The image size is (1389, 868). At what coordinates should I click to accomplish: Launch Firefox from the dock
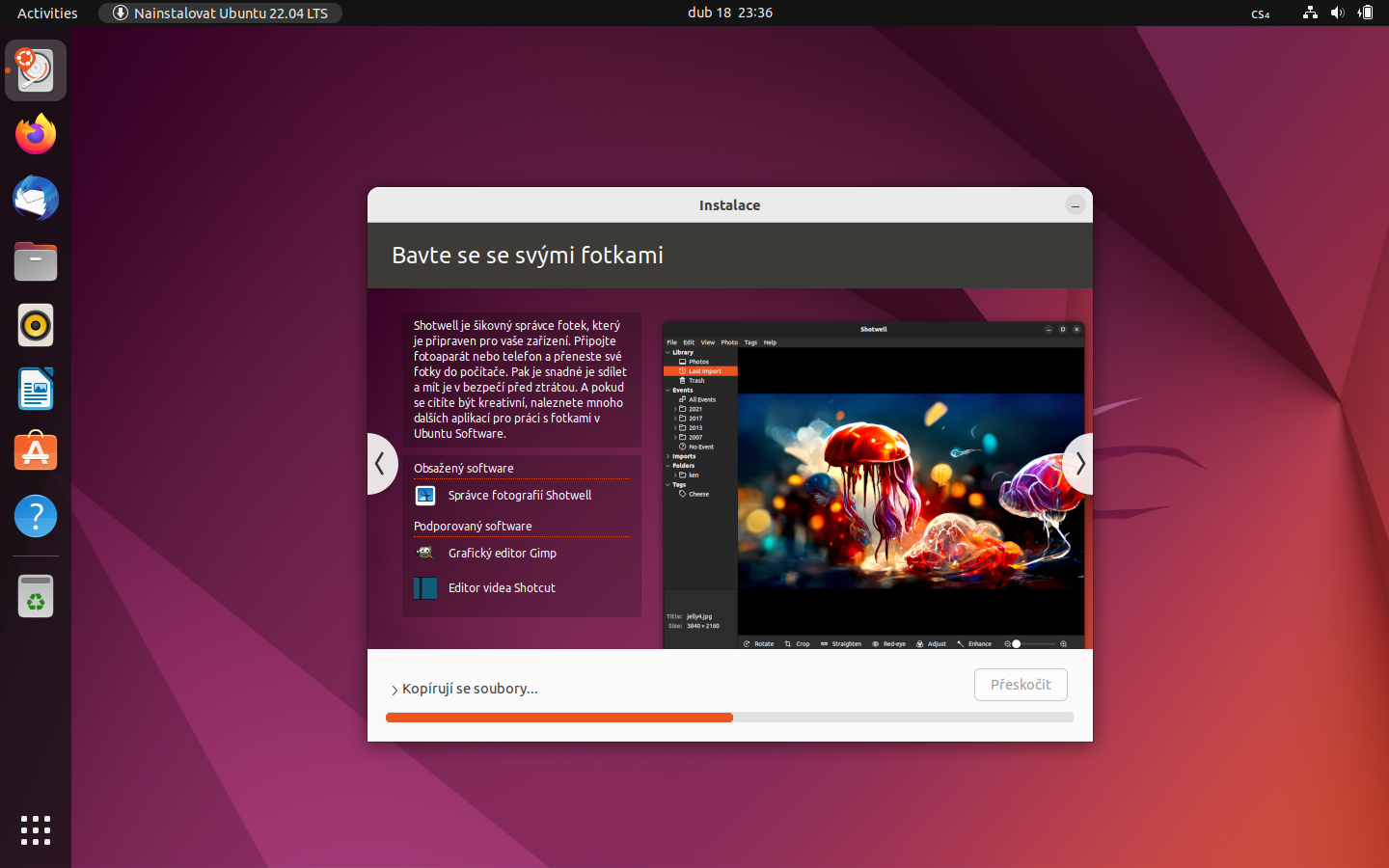(x=35, y=133)
